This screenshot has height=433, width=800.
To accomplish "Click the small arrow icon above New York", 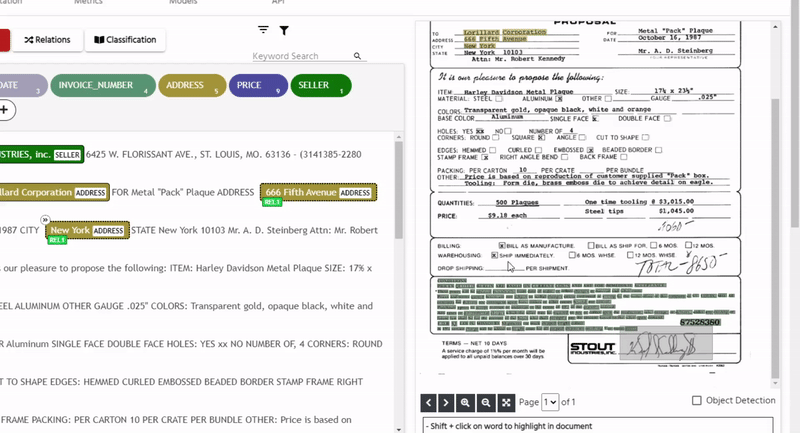I will (x=45, y=220).
